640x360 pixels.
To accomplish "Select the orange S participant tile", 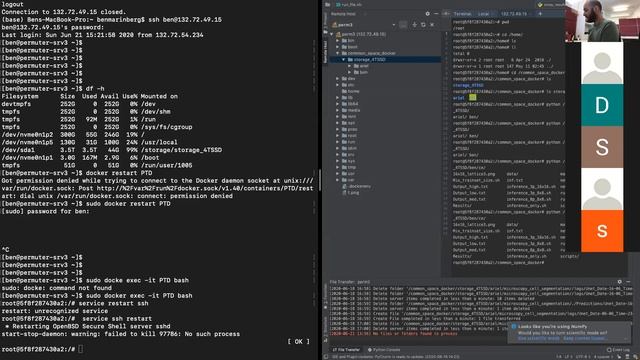I will click(x=602, y=231).
